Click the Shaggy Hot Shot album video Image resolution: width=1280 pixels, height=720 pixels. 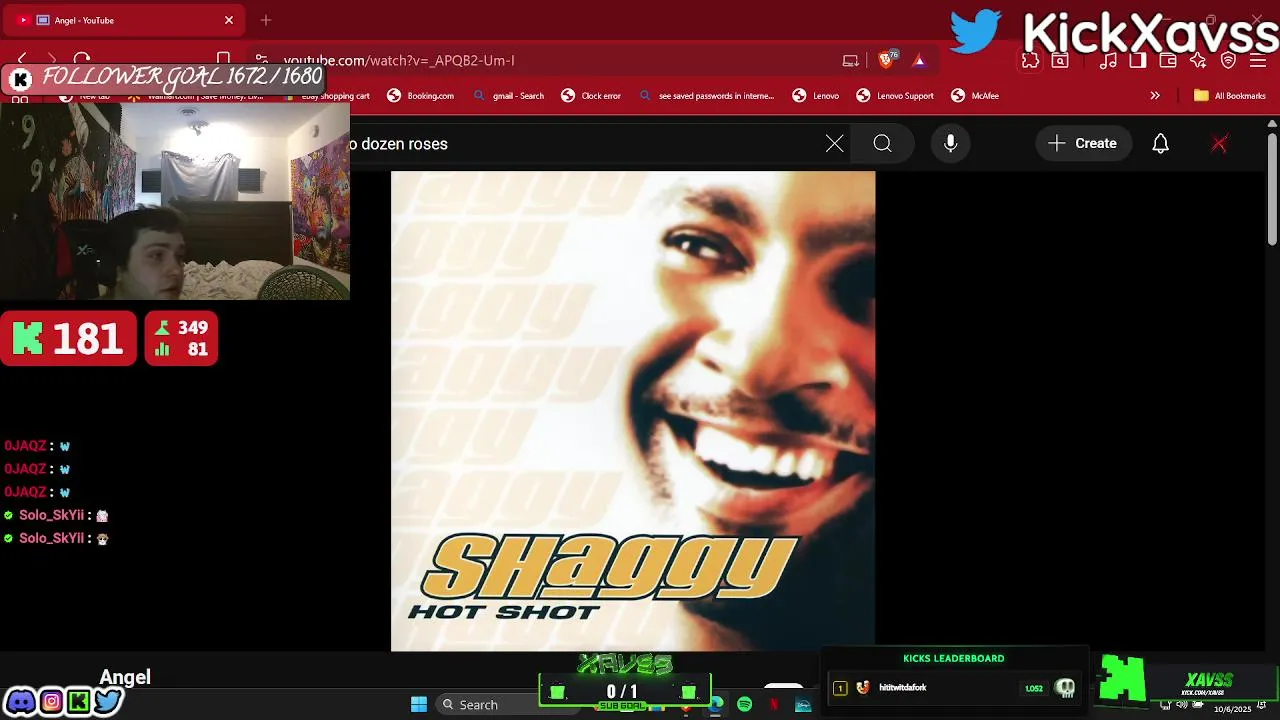[x=633, y=411]
